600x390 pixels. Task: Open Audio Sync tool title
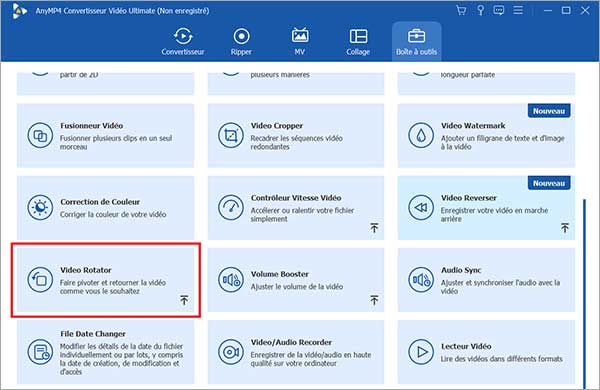coord(461,270)
